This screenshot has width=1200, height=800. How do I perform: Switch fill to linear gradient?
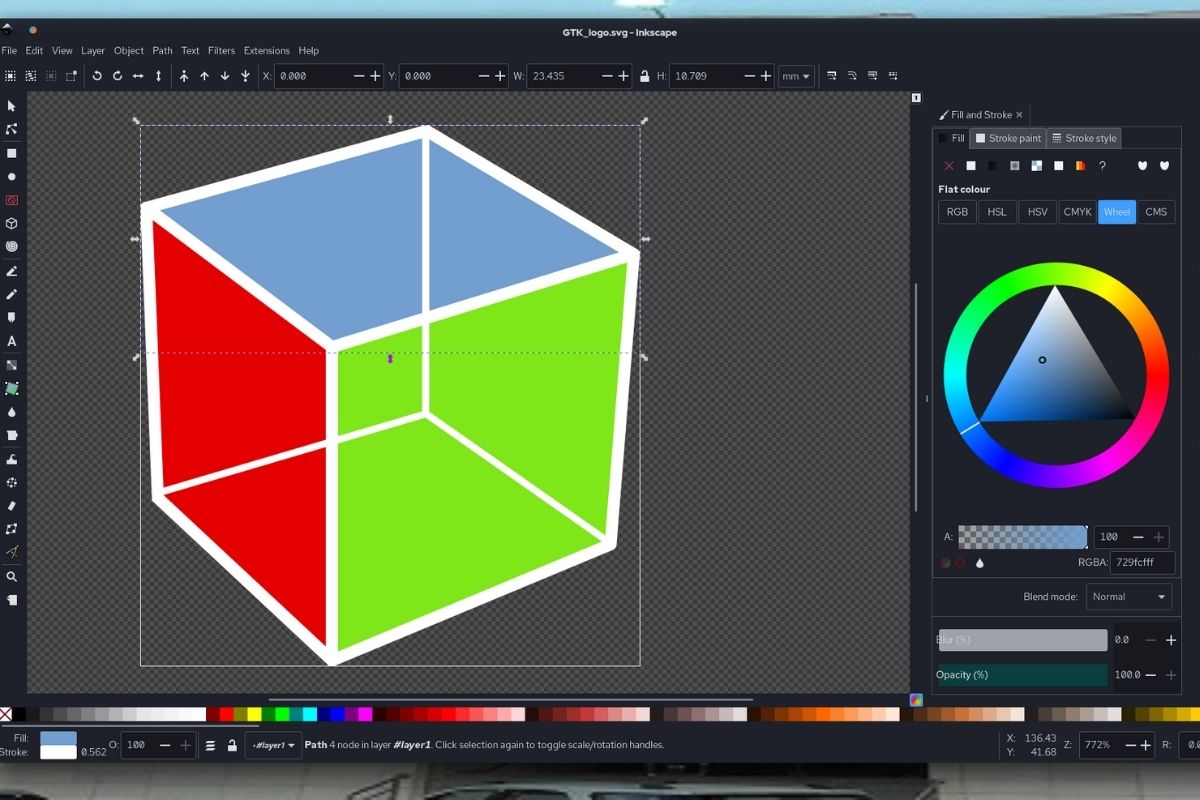[x=992, y=165]
